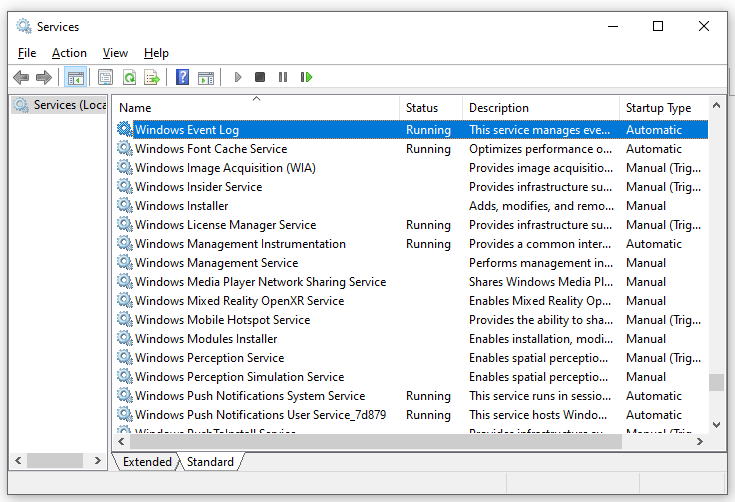Click the Back arrow toolbar icon

pos(21,77)
